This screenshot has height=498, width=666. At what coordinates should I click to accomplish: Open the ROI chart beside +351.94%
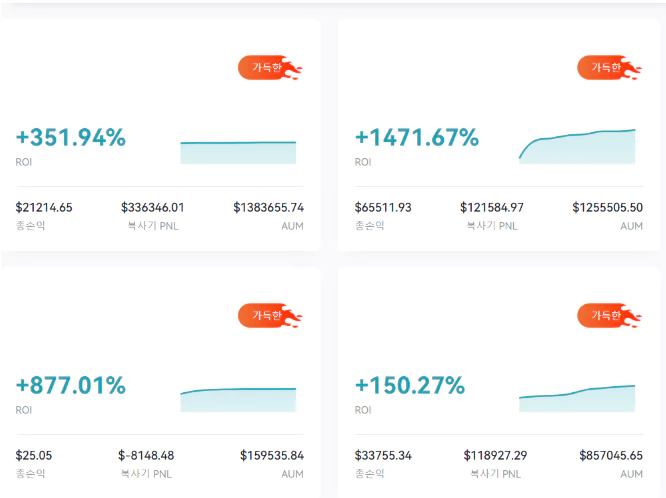tap(238, 151)
